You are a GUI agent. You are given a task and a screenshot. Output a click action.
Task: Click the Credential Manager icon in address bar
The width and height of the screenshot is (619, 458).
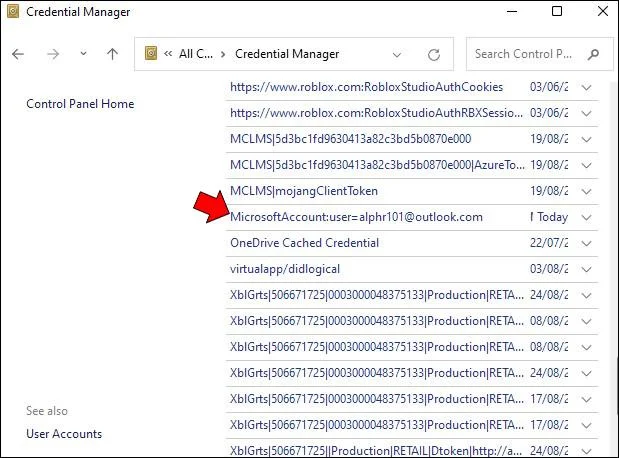coord(151,53)
